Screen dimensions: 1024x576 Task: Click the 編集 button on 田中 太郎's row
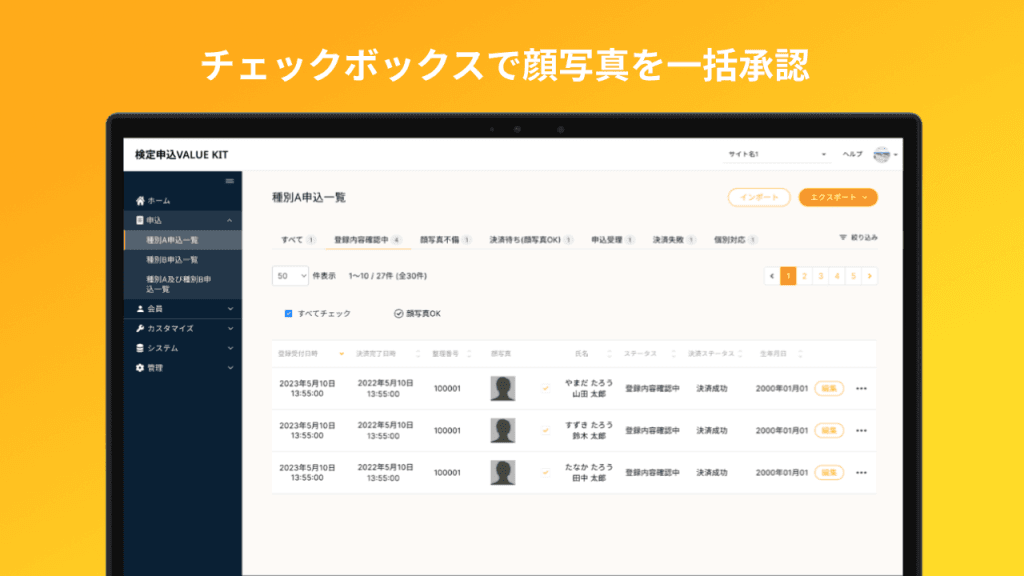click(x=828, y=470)
